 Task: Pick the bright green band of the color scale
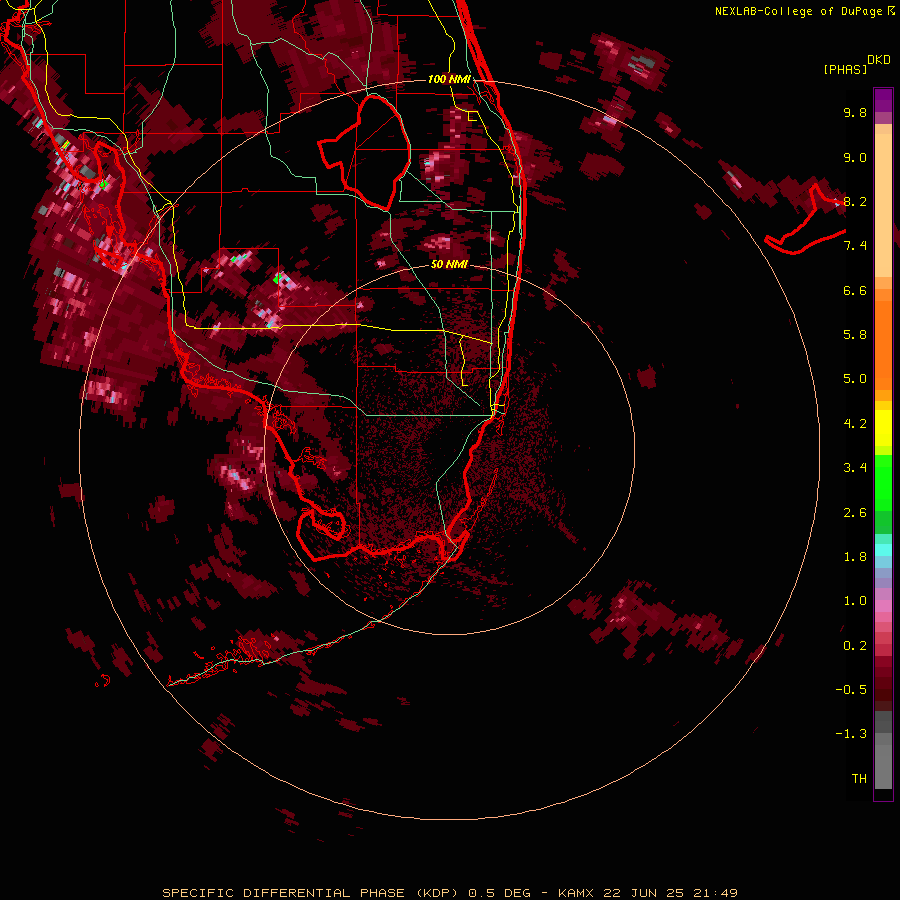[x=883, y=482]
